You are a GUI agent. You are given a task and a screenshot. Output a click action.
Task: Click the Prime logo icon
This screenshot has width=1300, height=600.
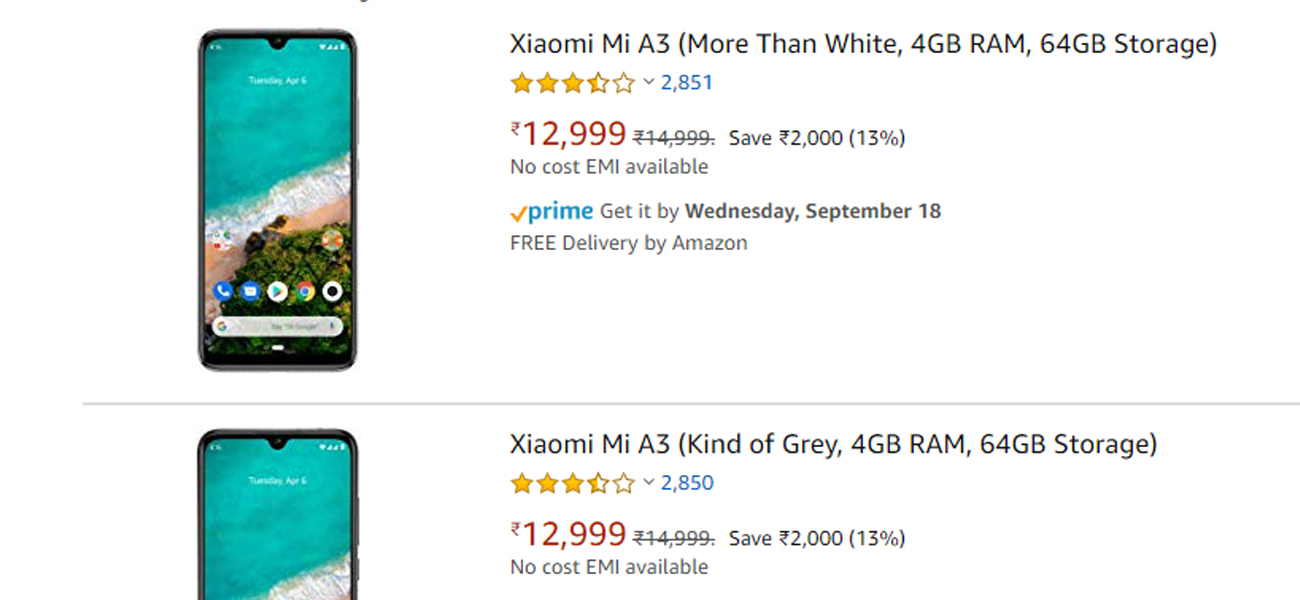tap(551, 212)
